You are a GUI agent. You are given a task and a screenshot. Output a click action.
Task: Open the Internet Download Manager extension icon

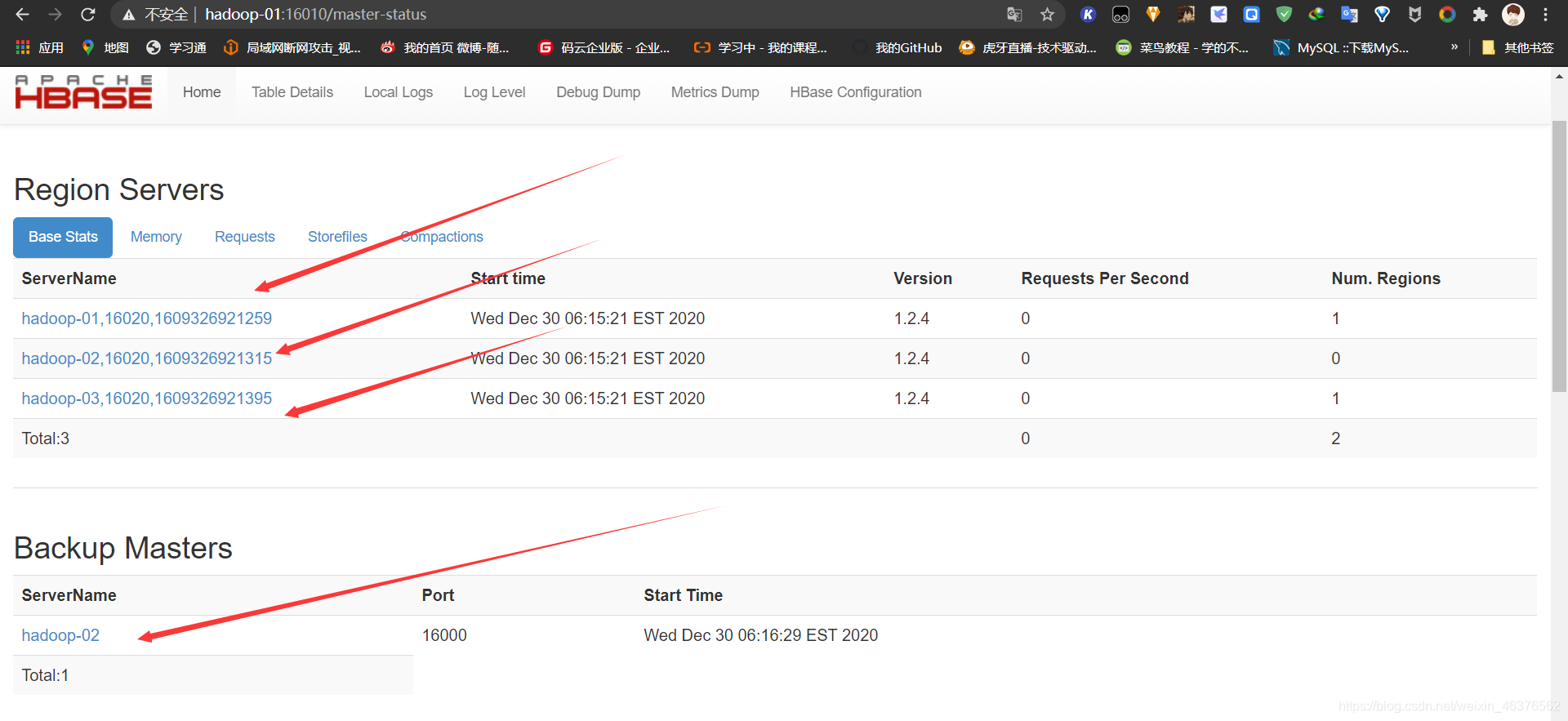pyautogui.click(x=1316, y=15)
